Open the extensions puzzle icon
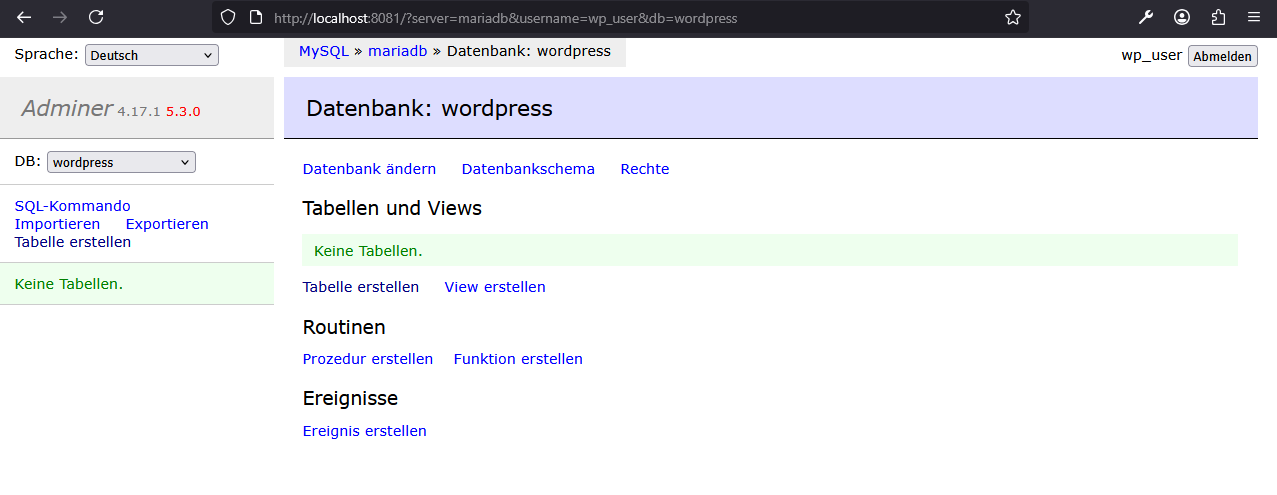The width and height of the screenshot is (1277, 495). click(1218, 17)
